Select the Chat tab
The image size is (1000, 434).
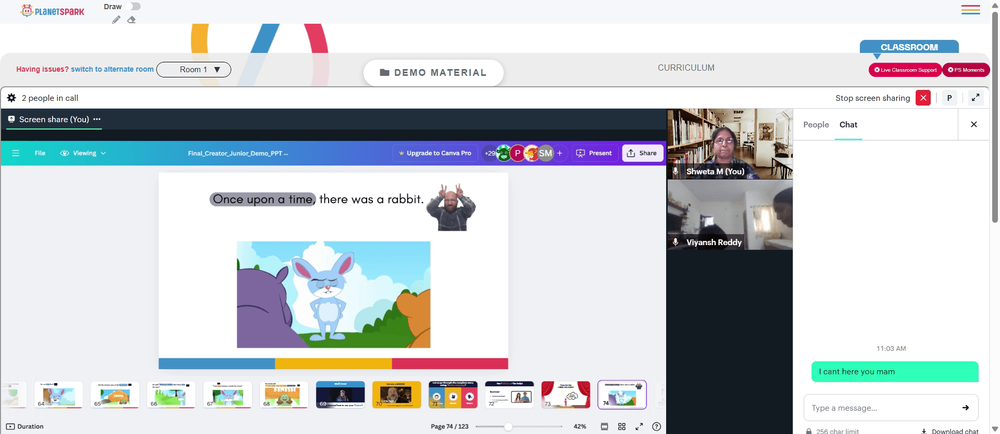[x=848, y=124]
